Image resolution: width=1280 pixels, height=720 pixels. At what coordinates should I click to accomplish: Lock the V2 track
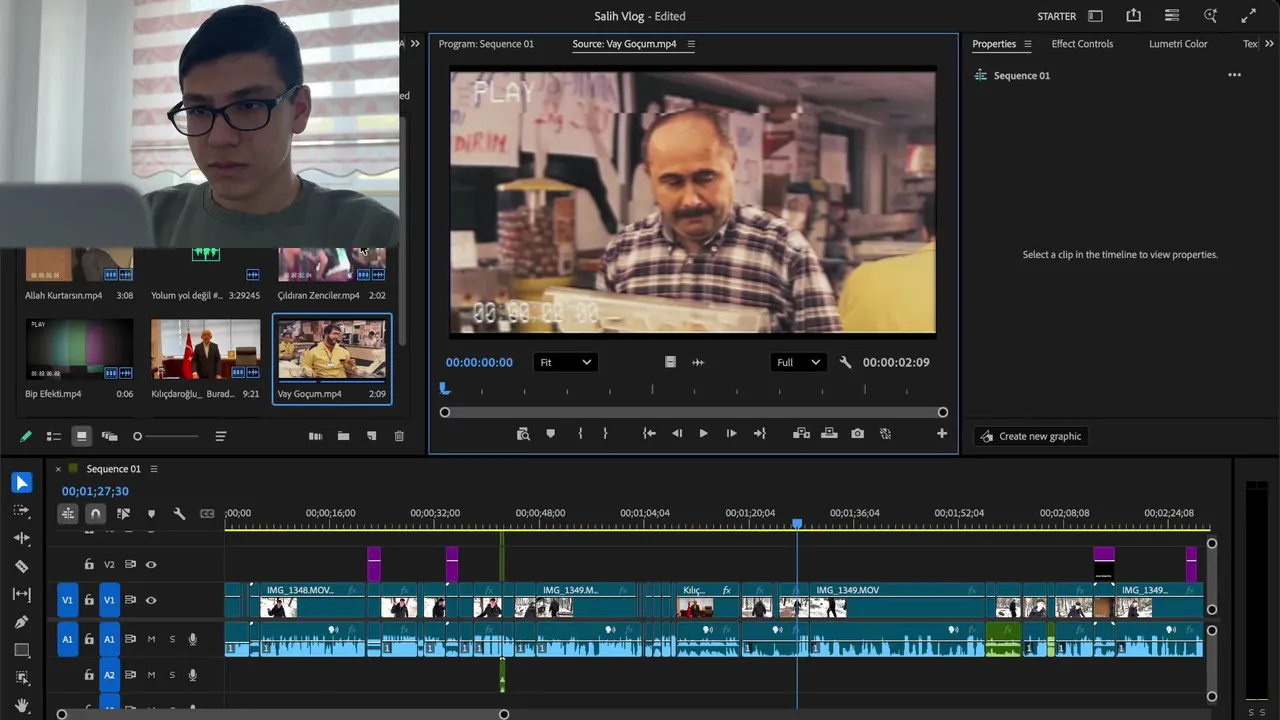pyautogui.click(x=89, y=565)
